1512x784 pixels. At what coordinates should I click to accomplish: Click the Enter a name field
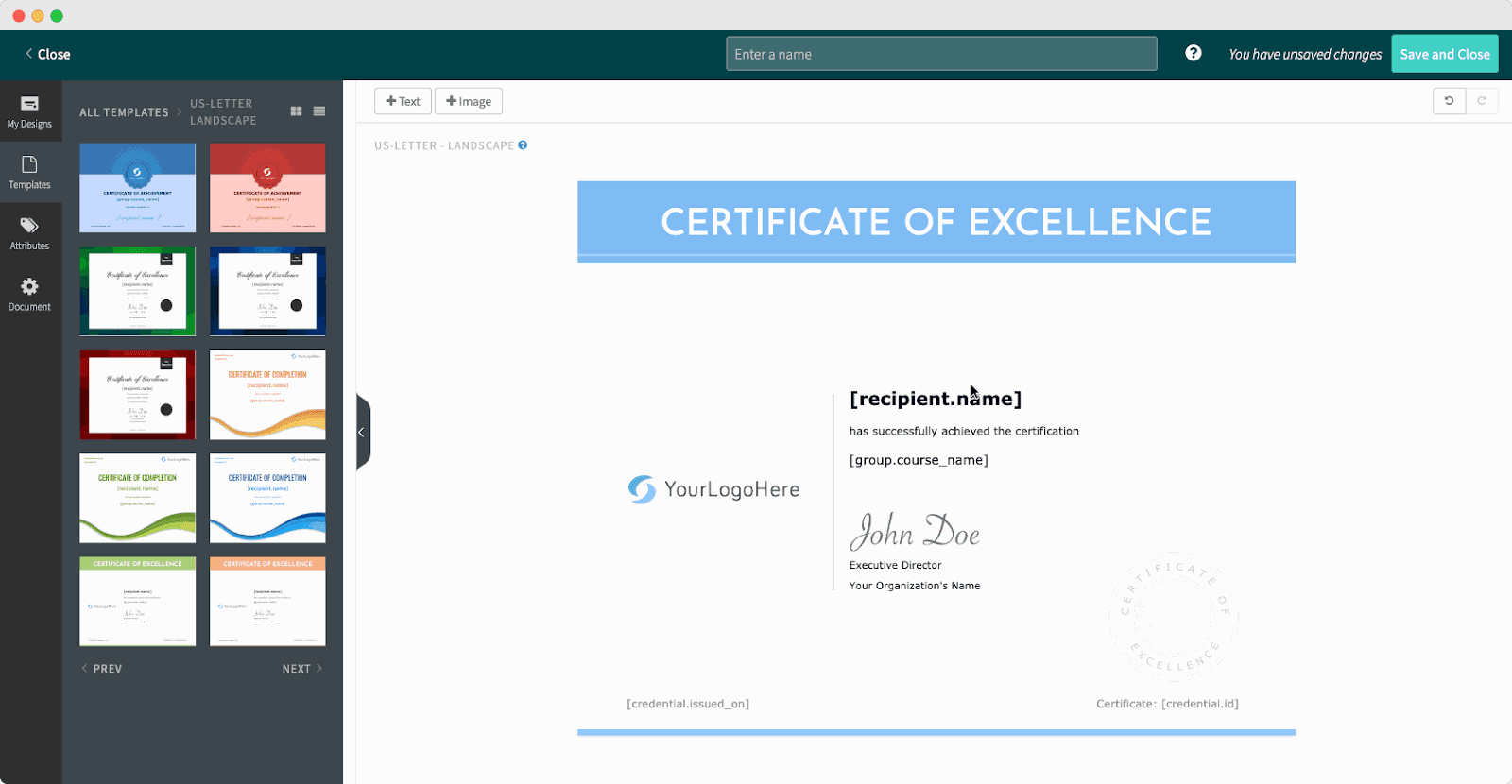(x=941, y=54)
